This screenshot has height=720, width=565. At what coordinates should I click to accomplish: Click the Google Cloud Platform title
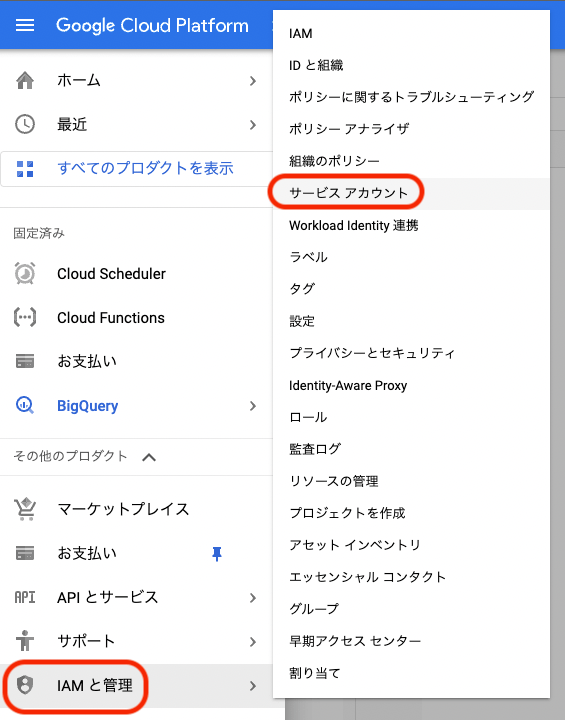click(152, 26)
